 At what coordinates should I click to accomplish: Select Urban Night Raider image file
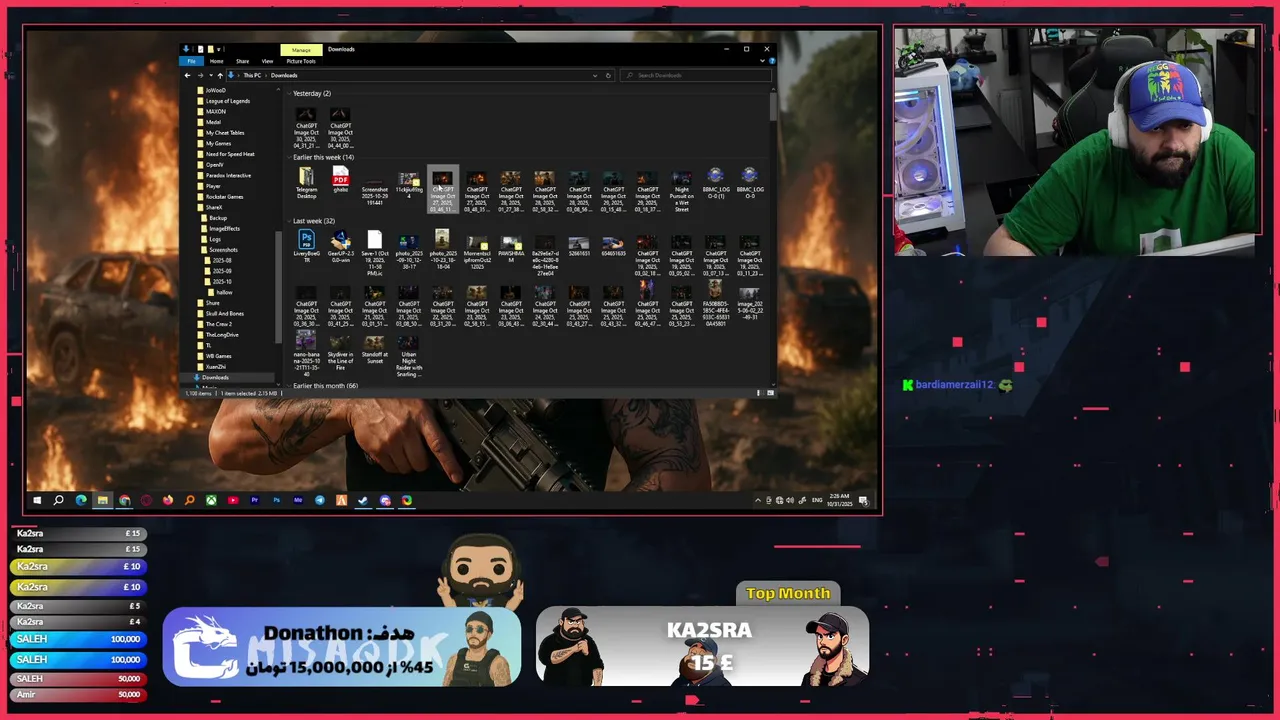pos(409,356)
